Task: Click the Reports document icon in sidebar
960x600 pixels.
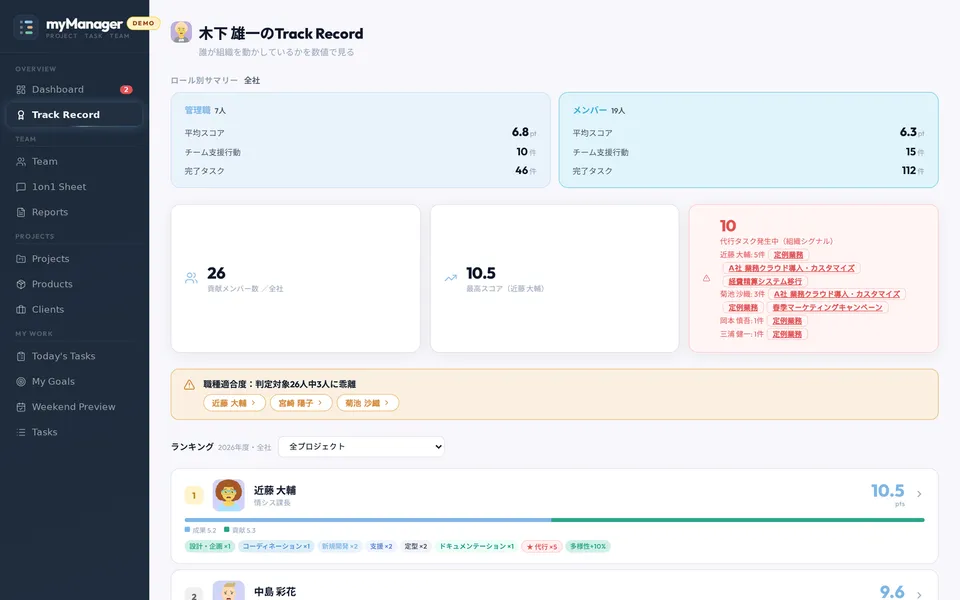Action: coord(21,212)
